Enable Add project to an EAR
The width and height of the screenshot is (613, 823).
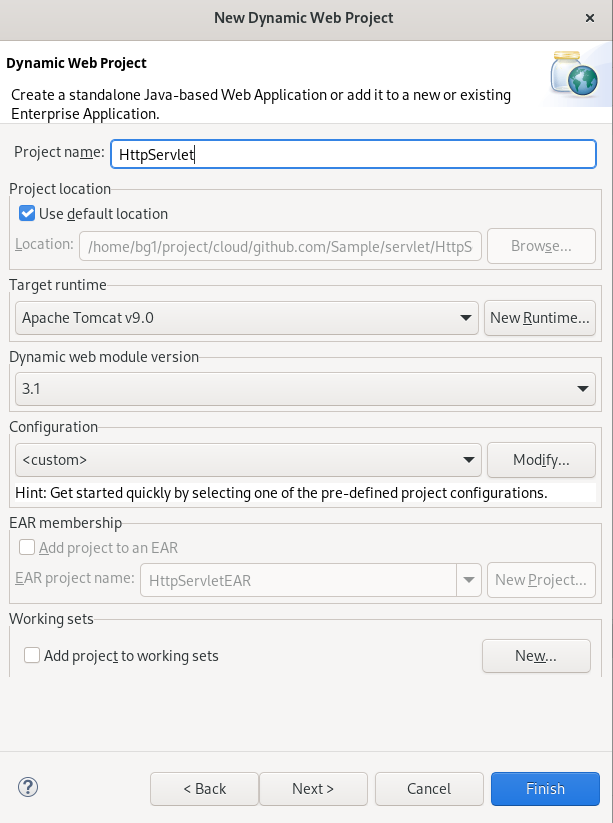pyautogui.click(x=27, y=547)
